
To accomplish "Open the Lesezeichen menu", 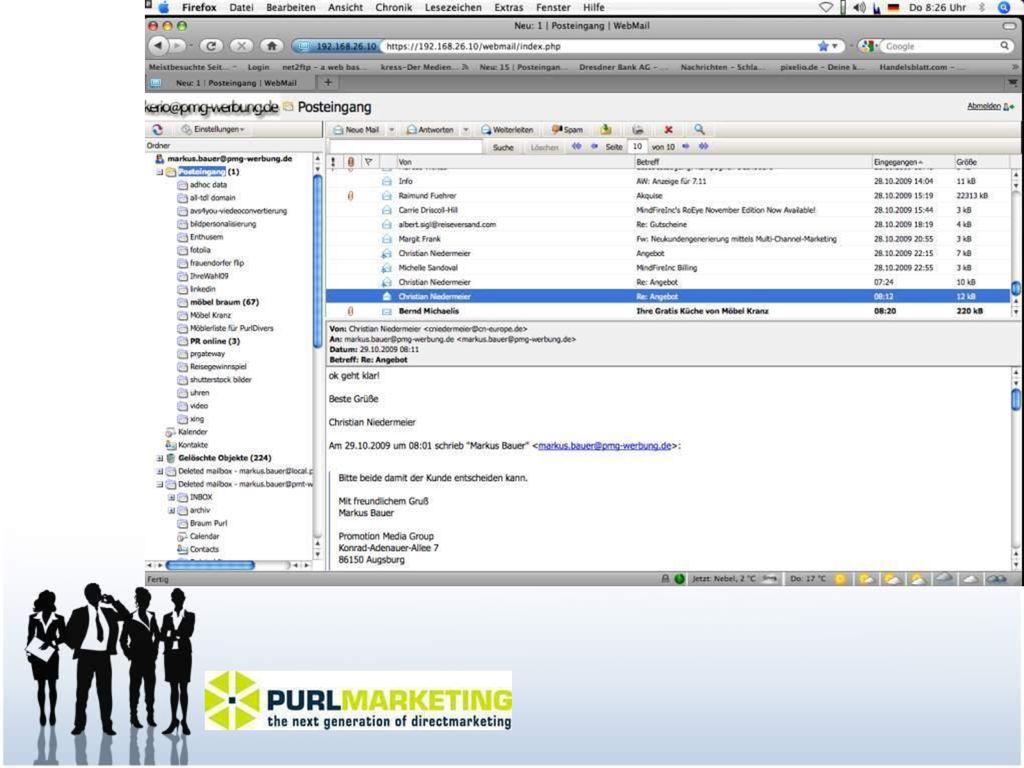I will click(x=453, y=7).
